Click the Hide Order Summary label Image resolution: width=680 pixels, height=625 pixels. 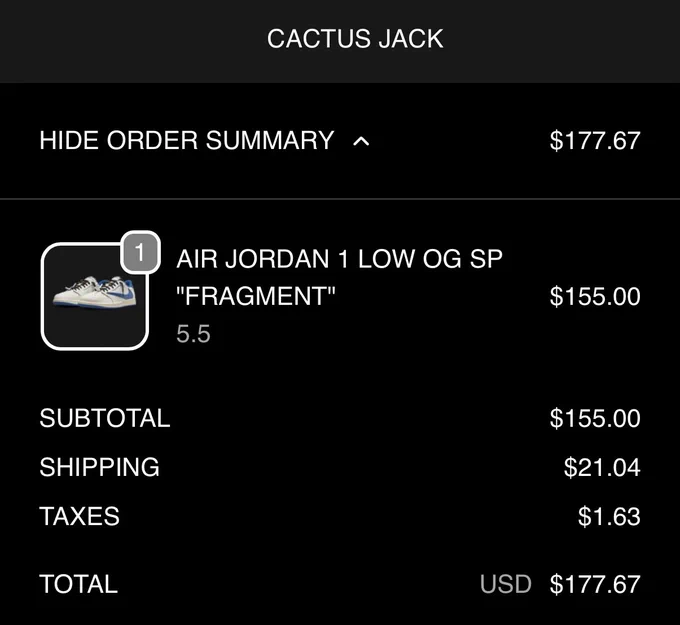click(x=187, y=141)
